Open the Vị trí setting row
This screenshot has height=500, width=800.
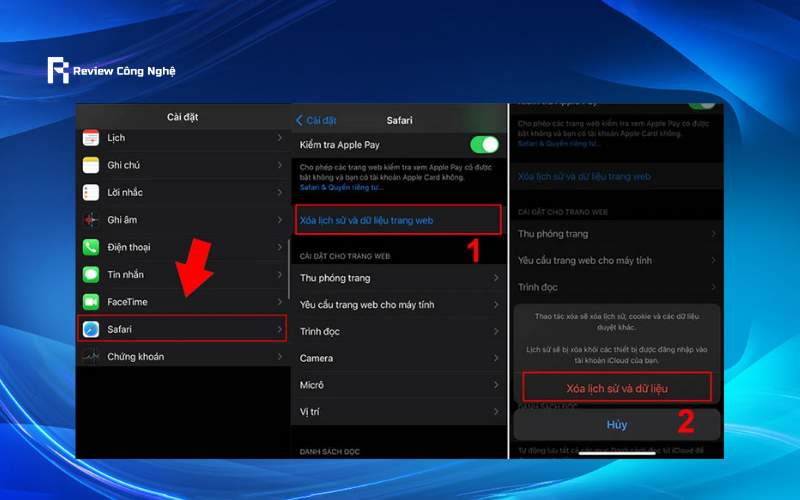click(399, 412)
